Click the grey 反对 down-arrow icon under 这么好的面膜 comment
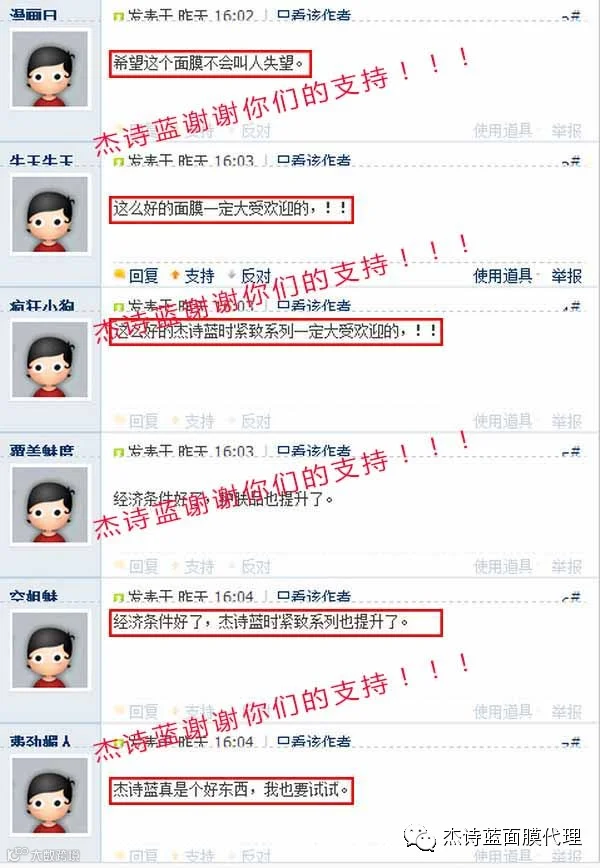 tap(232, 275)
